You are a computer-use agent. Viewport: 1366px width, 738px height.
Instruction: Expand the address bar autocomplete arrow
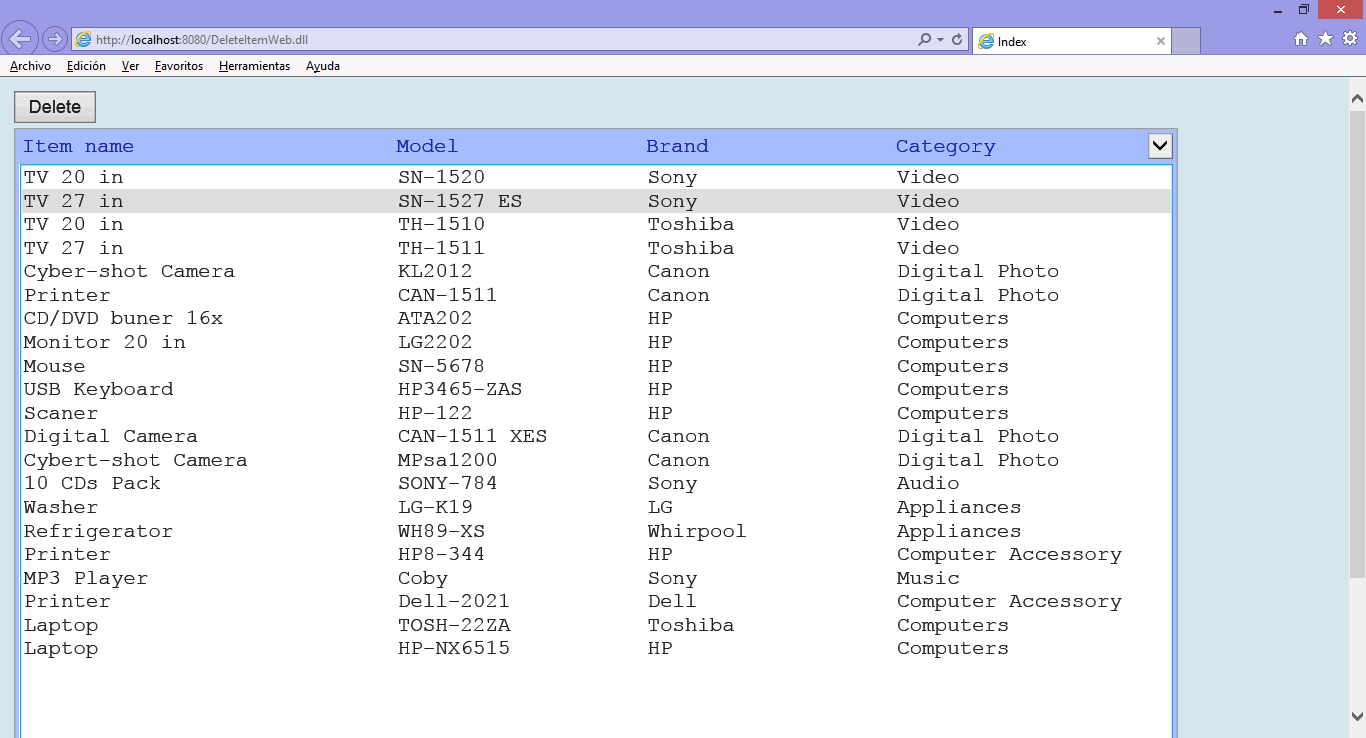pos(940,40)
